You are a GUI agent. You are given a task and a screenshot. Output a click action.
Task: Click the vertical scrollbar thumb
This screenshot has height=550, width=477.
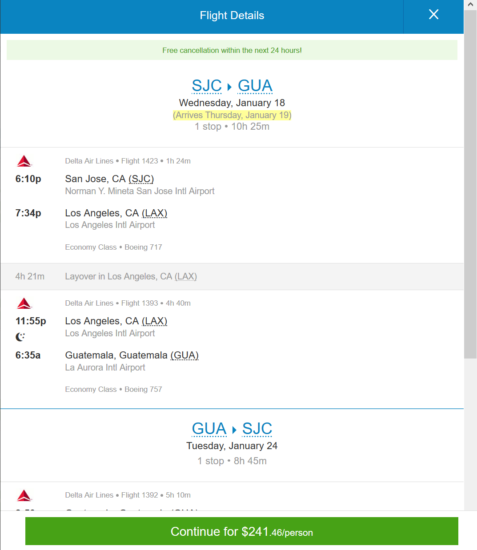470,184
